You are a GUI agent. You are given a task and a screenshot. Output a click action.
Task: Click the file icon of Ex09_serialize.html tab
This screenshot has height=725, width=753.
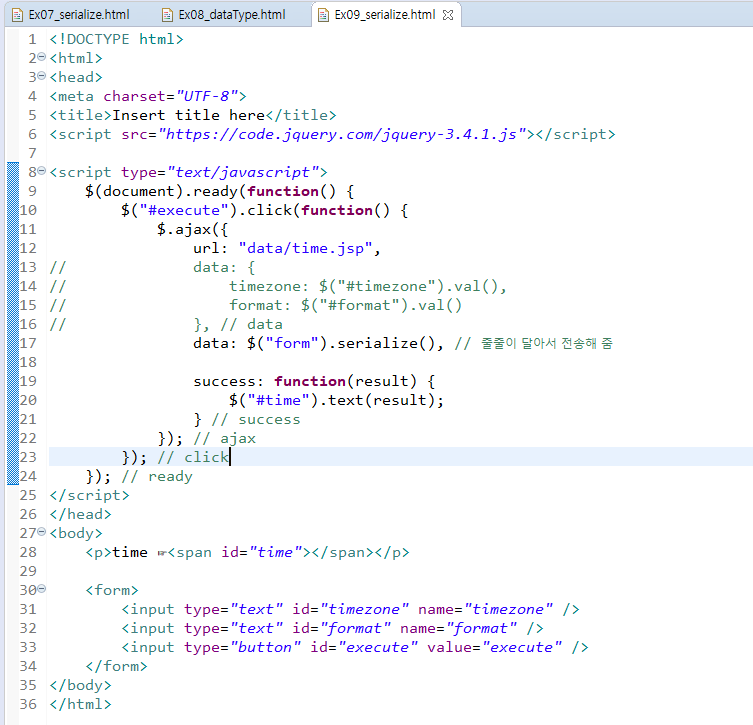click(x=323, y=15)
